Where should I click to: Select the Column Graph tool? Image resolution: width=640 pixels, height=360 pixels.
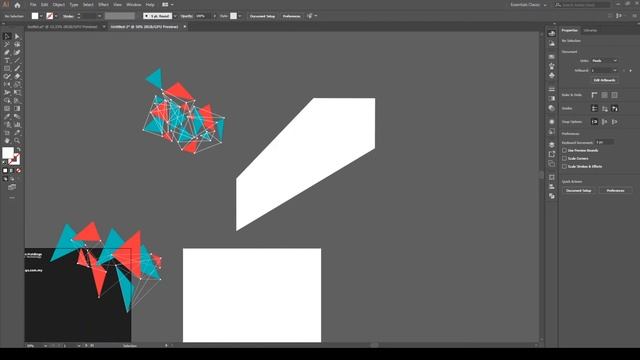pos(17,124)
